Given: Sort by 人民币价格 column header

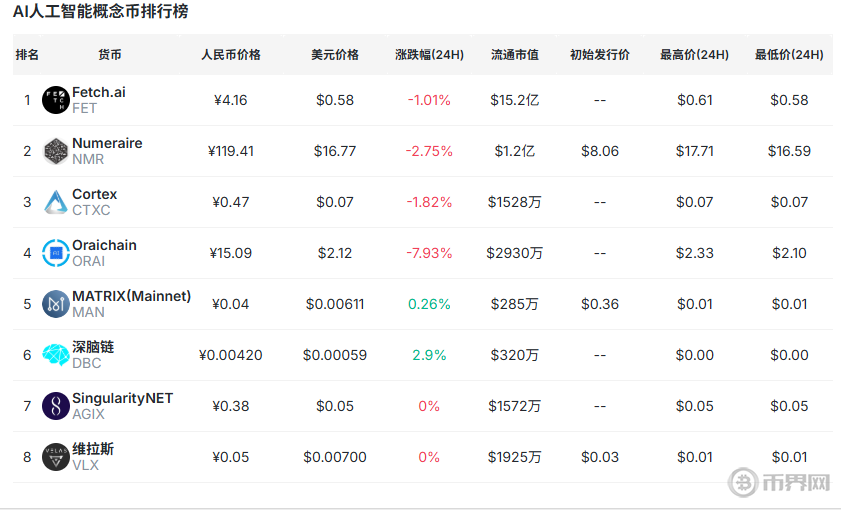Looking at the screenshot, I should click(x=231, y=55).
